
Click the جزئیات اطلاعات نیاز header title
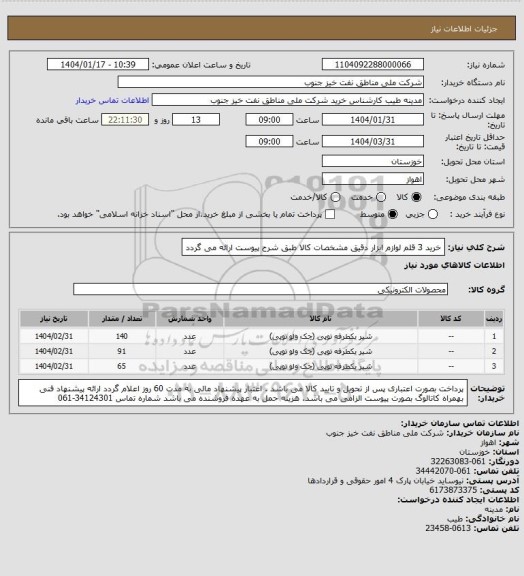[x=464, y=29]
